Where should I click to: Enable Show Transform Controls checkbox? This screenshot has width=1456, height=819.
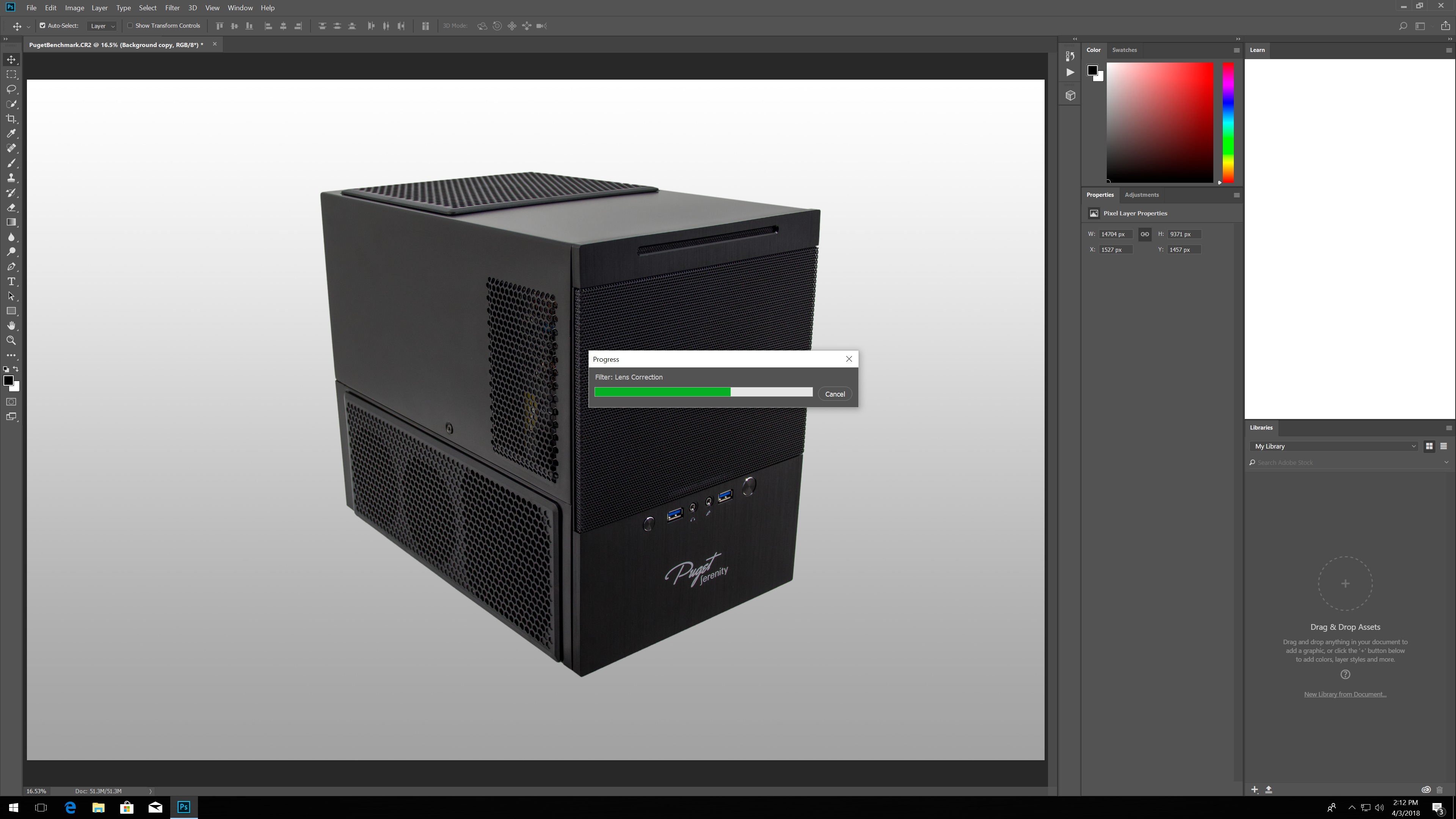tap(130, 25)
